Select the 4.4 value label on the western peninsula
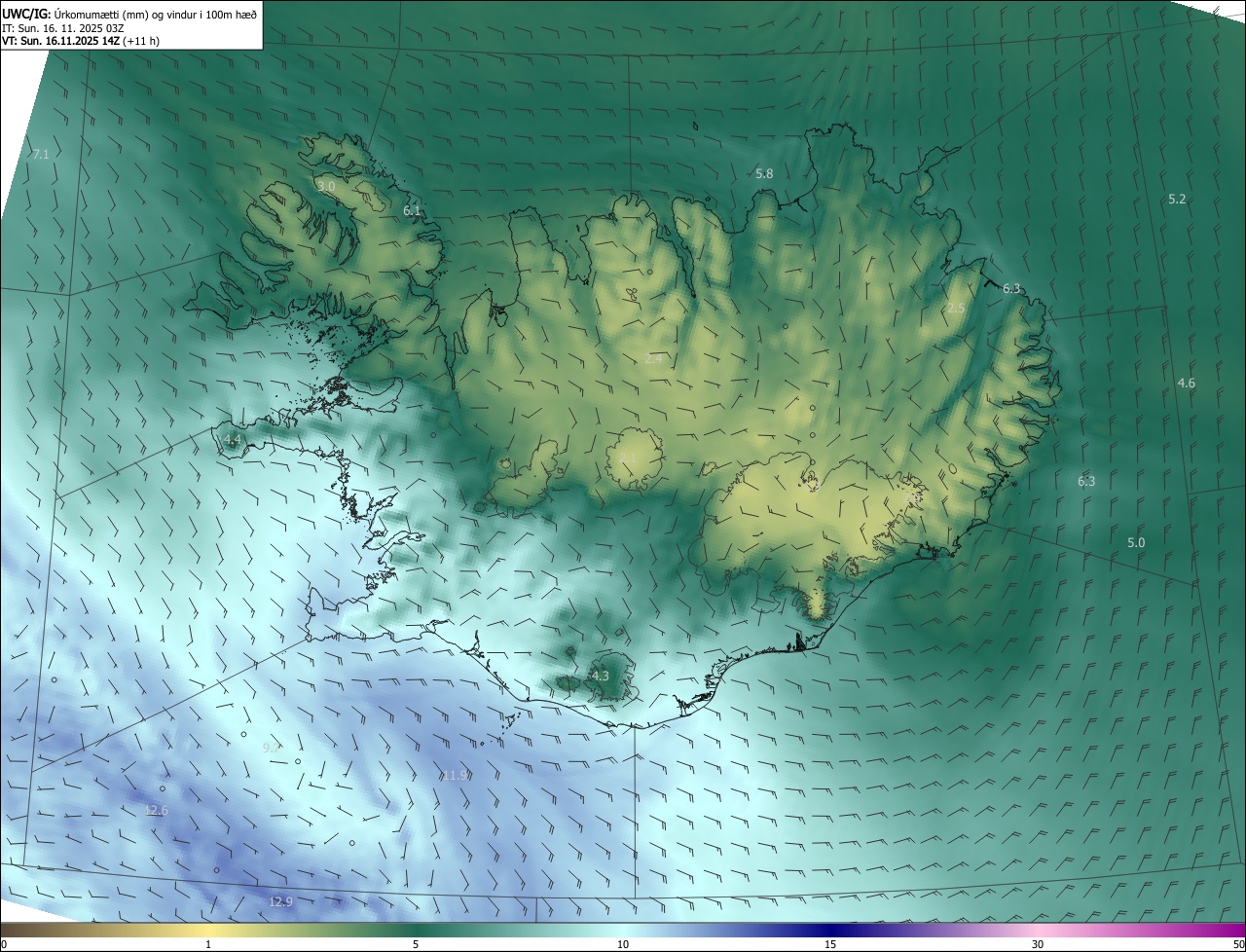This screenshot has width=1246, height=952. click(233, 441)
